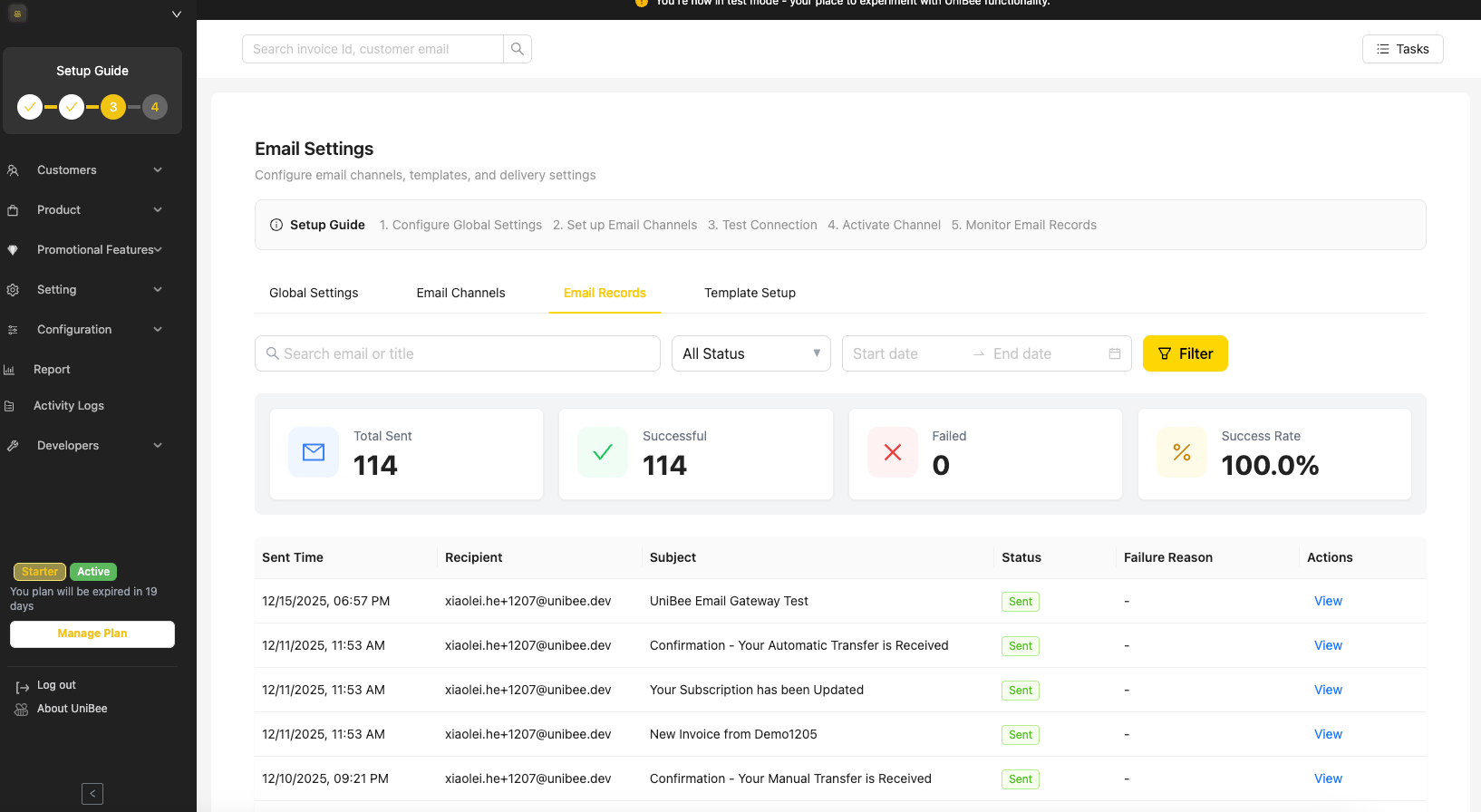The image size is (1481, 812).
Task: Switch to the Email Channels tab
Action: (460, 293)
